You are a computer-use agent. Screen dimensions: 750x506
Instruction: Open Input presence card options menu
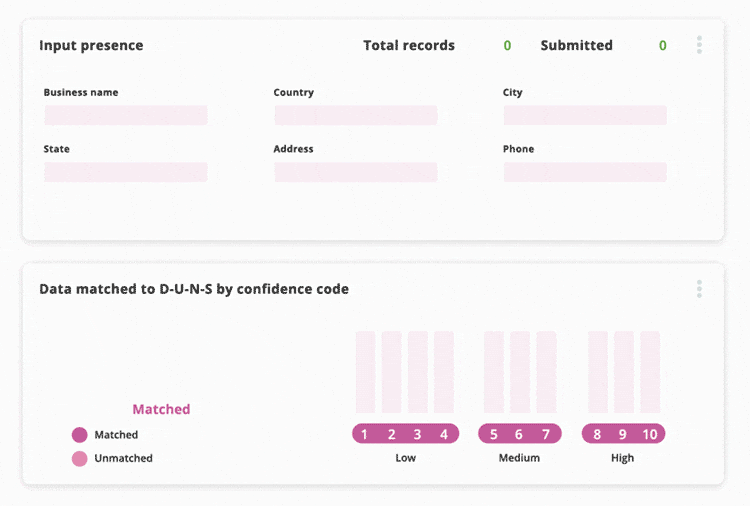click(x=699, y=45)
